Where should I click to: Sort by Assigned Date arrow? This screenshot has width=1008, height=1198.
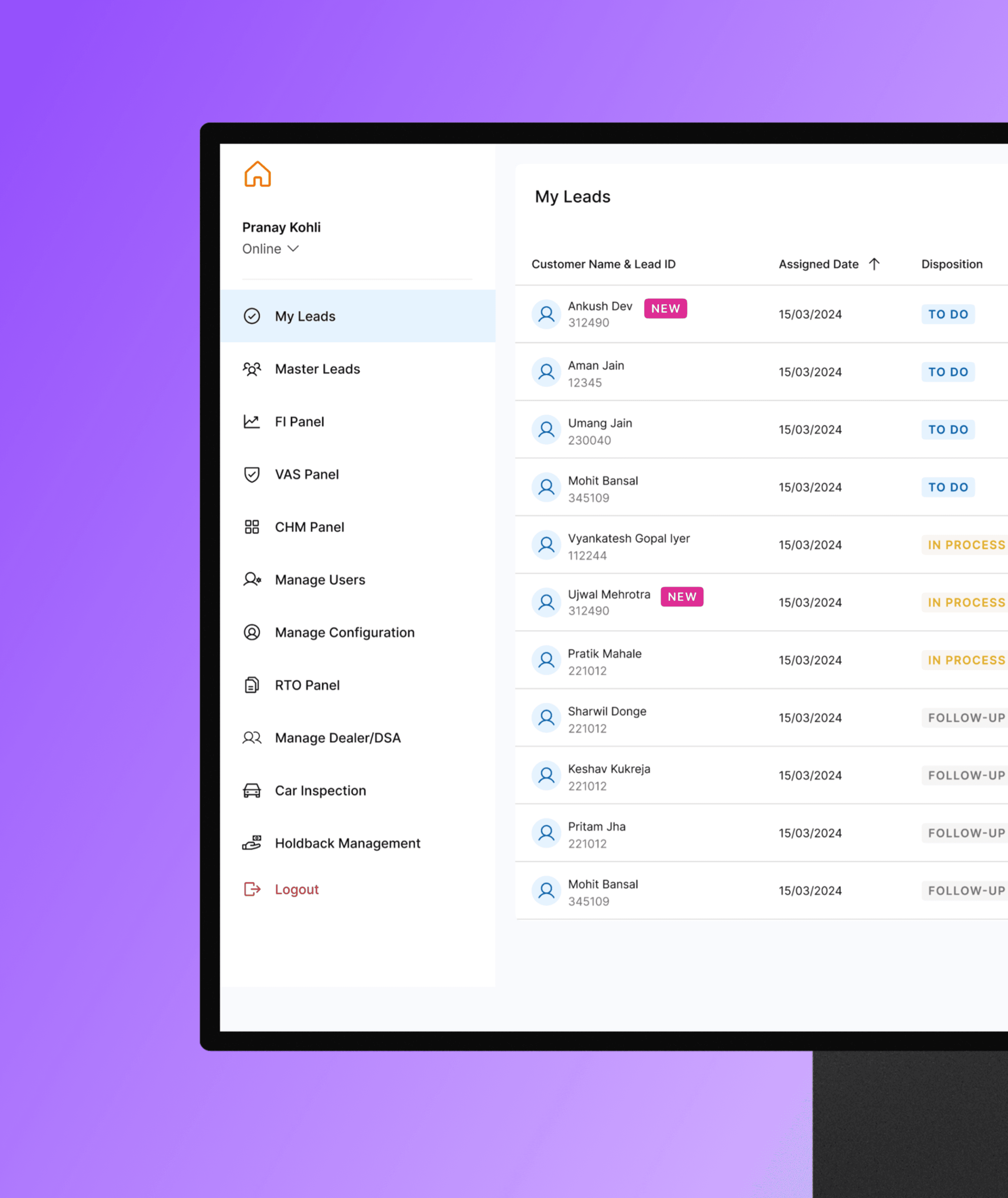874,264
